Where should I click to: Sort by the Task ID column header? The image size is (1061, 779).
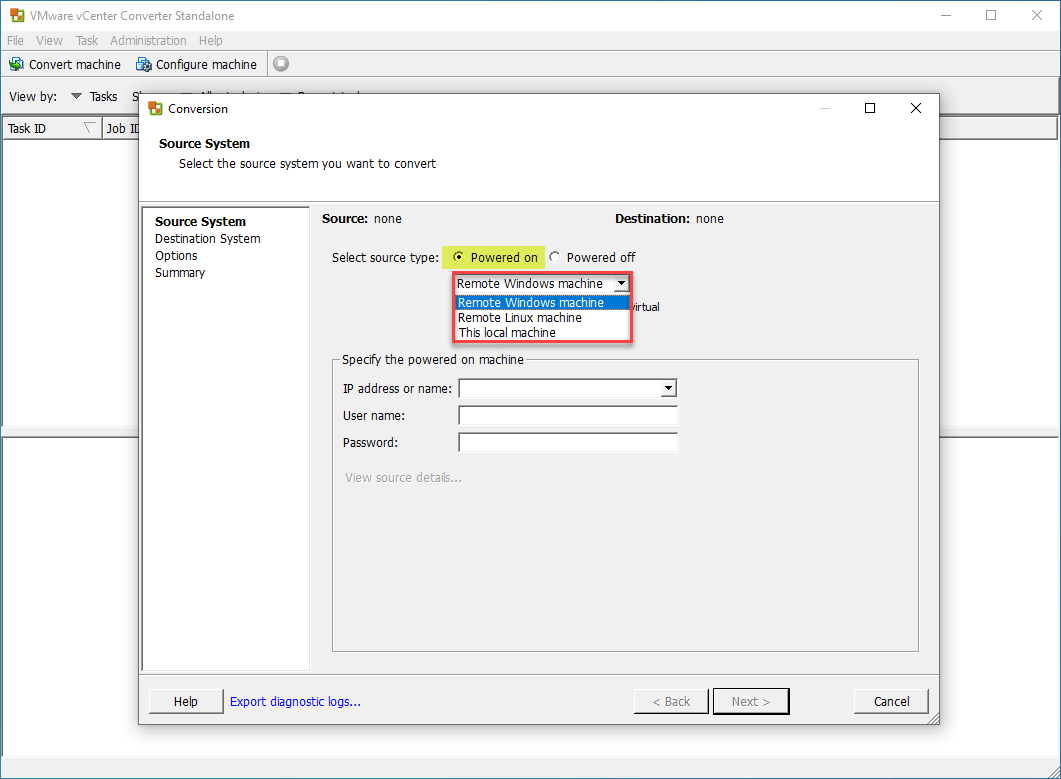[x=40, y=128]
